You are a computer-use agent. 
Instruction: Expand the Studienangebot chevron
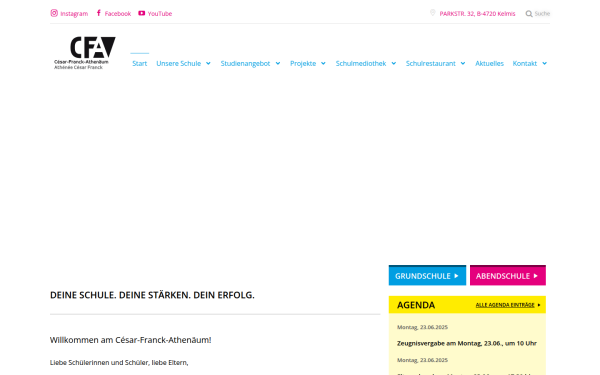(278, 64)
